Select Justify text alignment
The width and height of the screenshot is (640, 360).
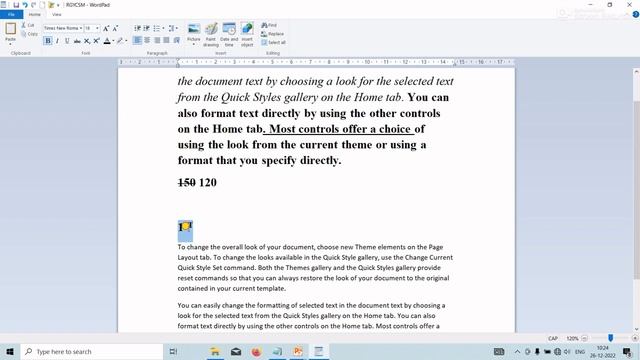coord(167,40)
